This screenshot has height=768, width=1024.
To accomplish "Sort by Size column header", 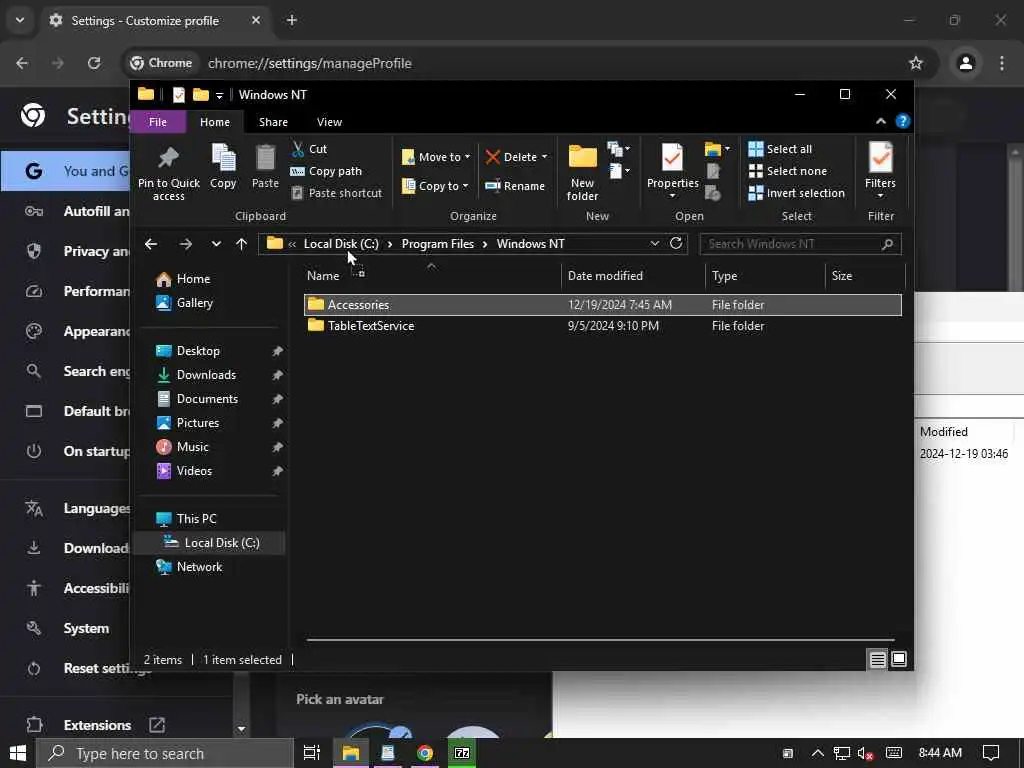I will pyautogui.click(x=865, y=276).
